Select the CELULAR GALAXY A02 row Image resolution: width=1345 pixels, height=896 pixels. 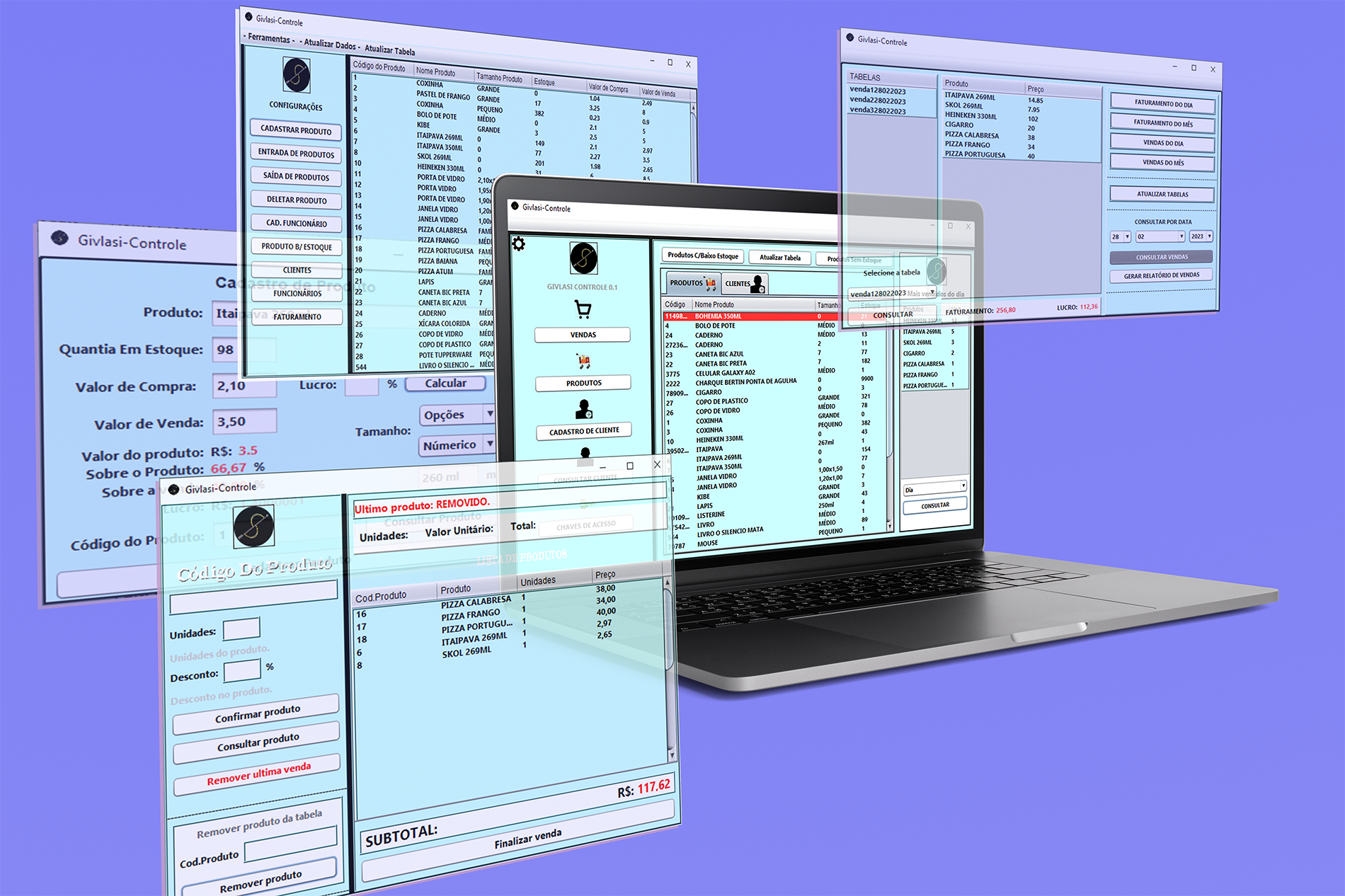(x=774, y=373)
